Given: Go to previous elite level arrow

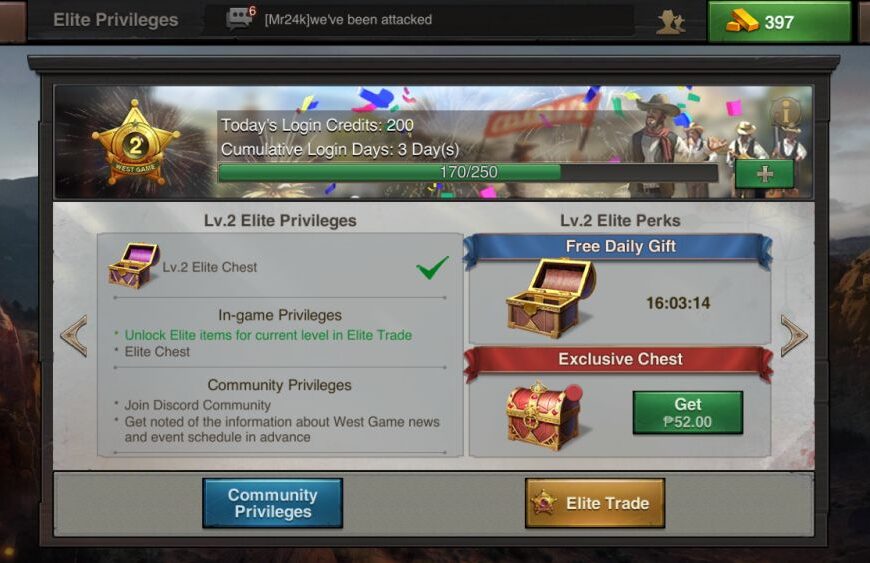Looking at the screenshot, I should pyautogui.click(x=74, y=335).
